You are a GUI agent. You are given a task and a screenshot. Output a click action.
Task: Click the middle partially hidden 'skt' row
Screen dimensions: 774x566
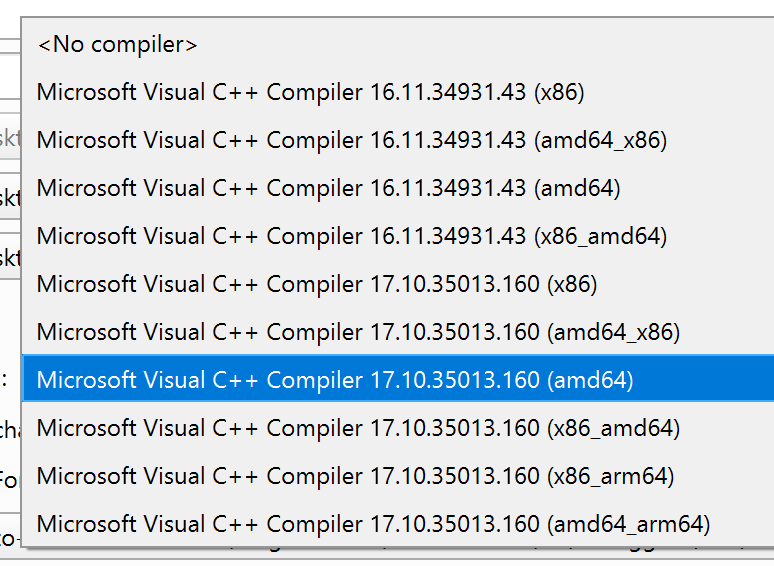10,197
